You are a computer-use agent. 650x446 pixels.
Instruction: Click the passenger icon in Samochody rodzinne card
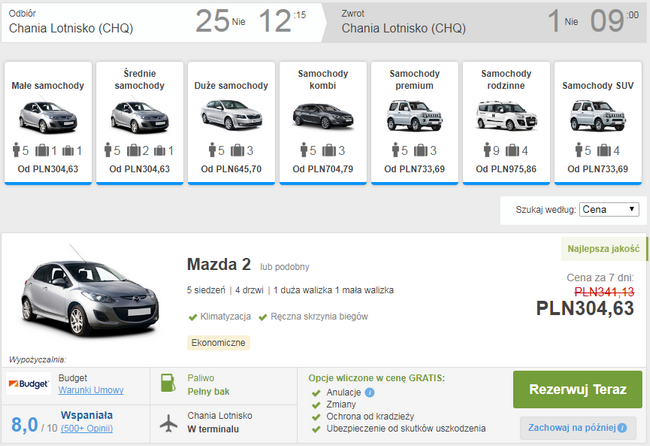(x=487, y=150)
